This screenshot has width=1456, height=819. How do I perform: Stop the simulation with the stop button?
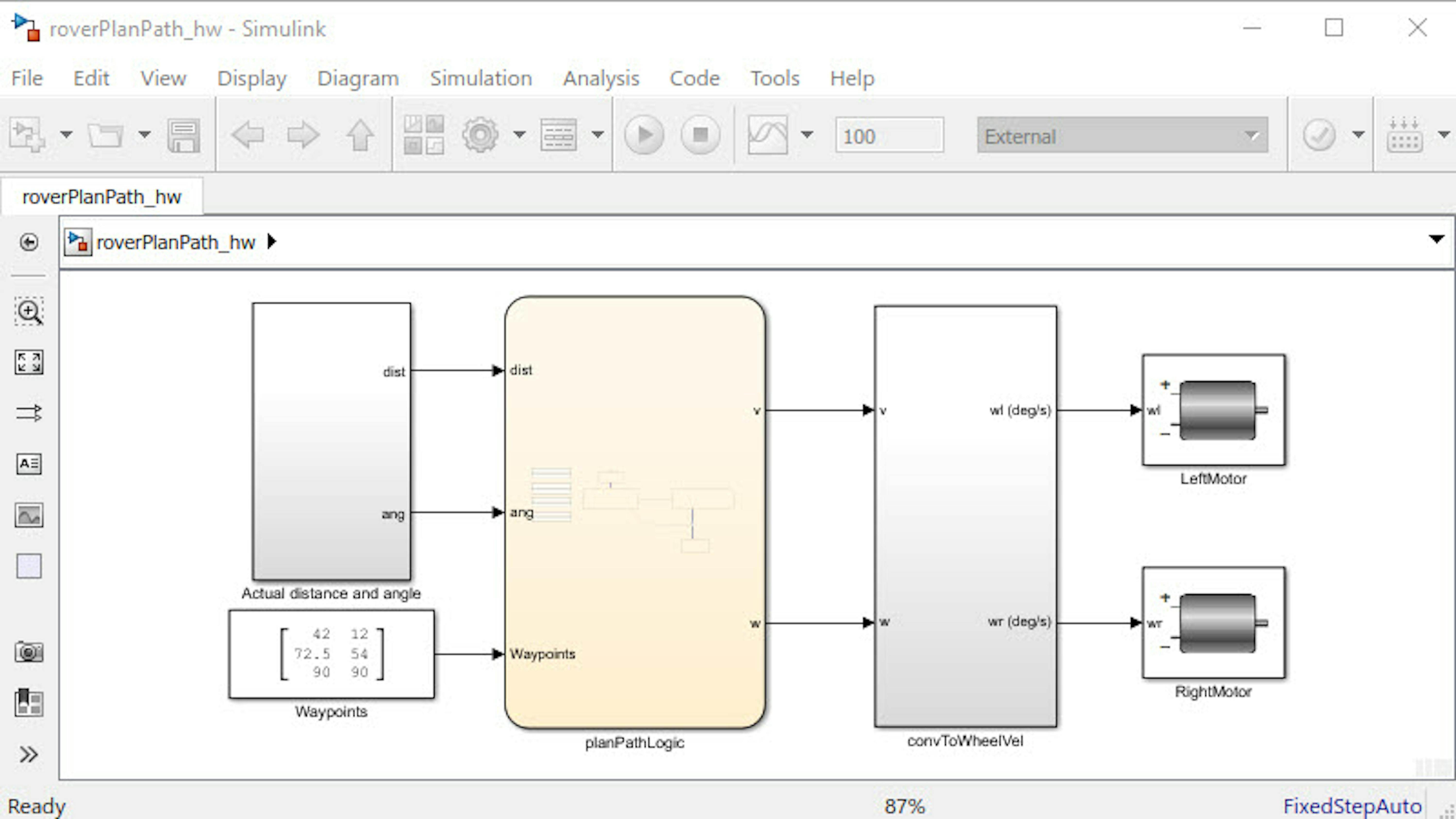tap(700, 135)
